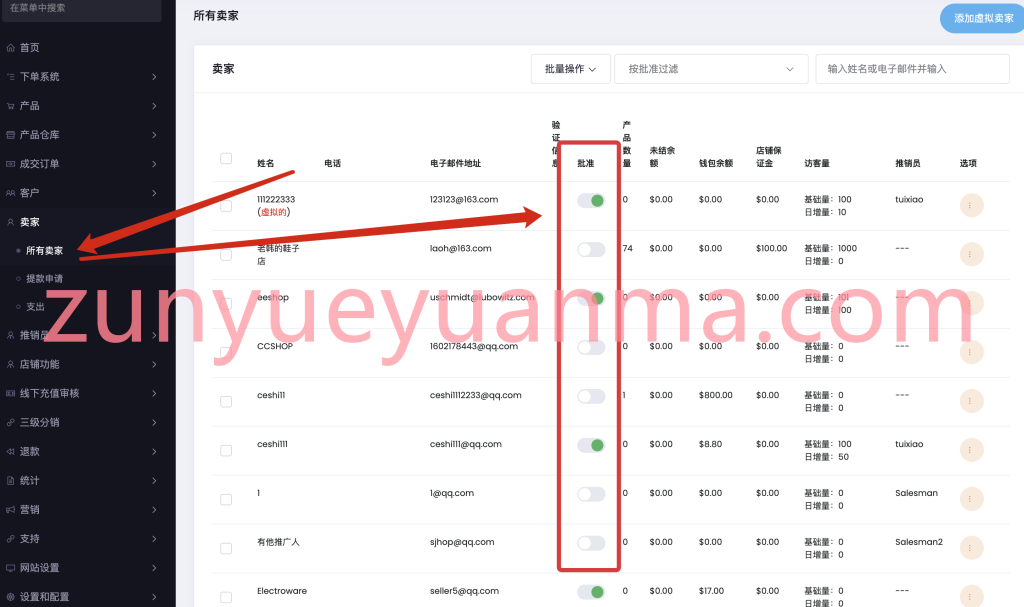The height and width of the screenshot is (607, 1024).
Task: Open options menu for ceshi11 row
Action: coord(971,401)
